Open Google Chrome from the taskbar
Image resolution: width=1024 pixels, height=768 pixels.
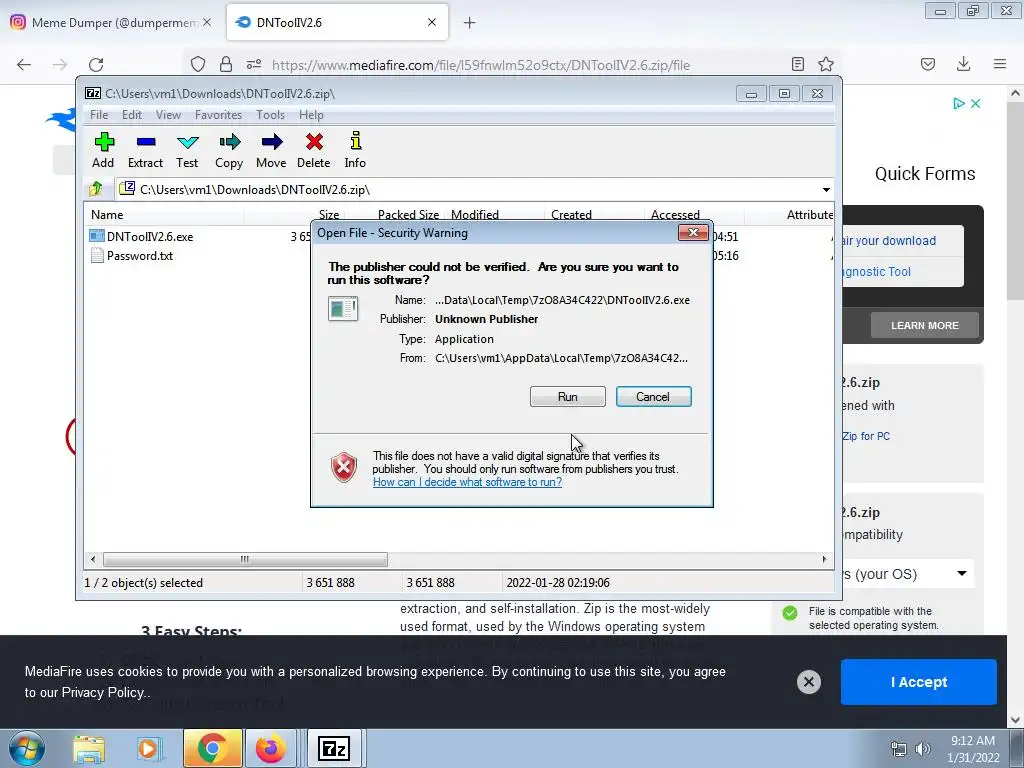pyautogui.click(x=212, y=748)
